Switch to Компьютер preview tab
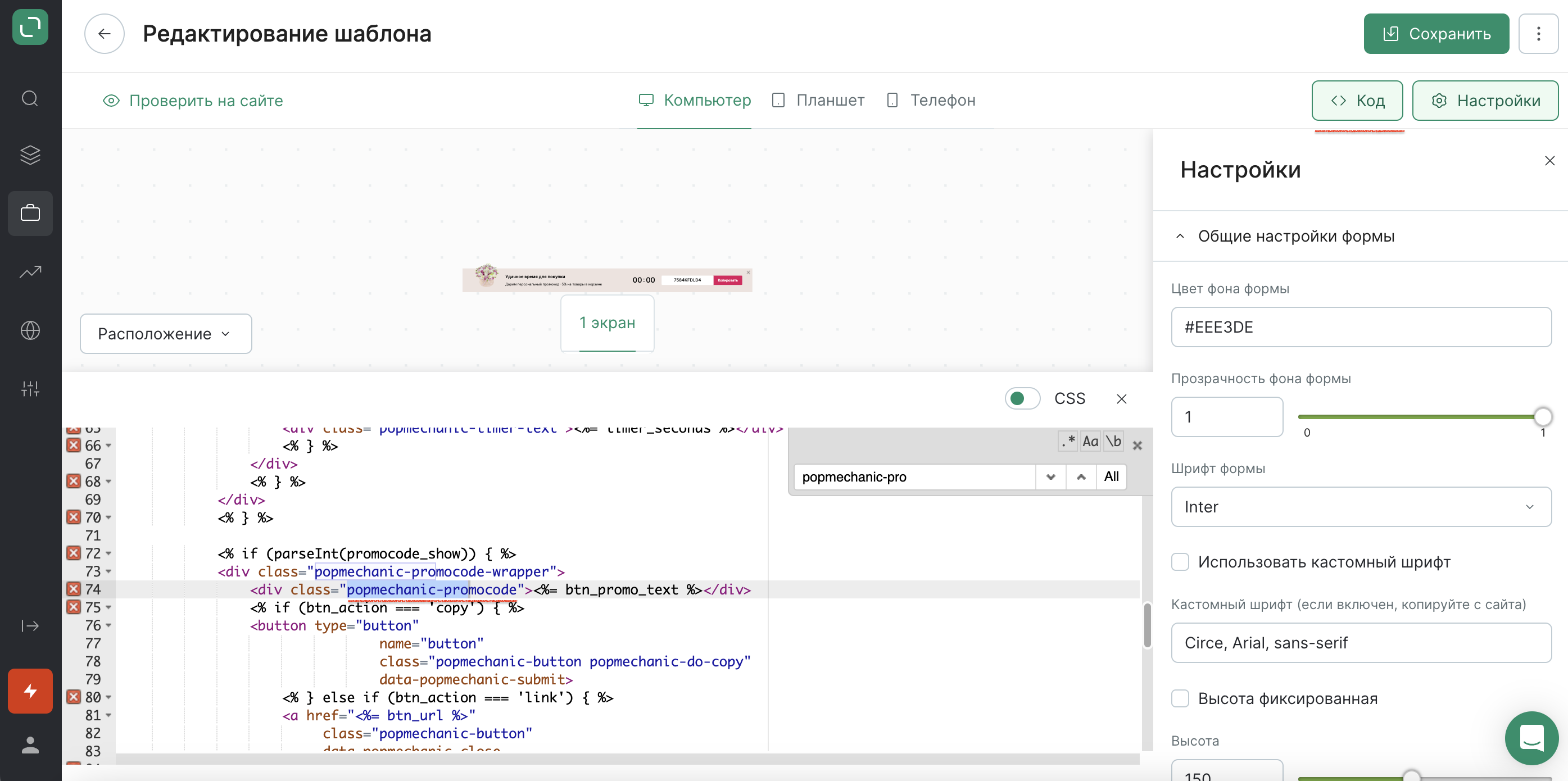Image resolution: width=1568 pixels, height=781 pixels. click(x=694, y=101)
